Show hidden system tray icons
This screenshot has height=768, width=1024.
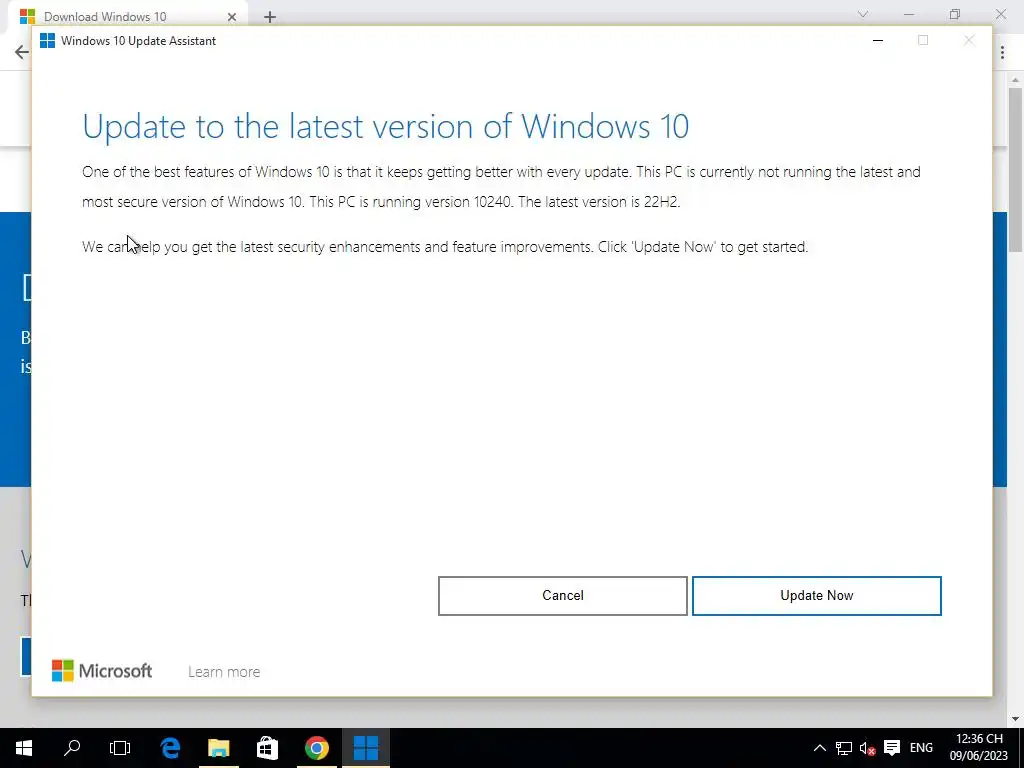(820, 748)
